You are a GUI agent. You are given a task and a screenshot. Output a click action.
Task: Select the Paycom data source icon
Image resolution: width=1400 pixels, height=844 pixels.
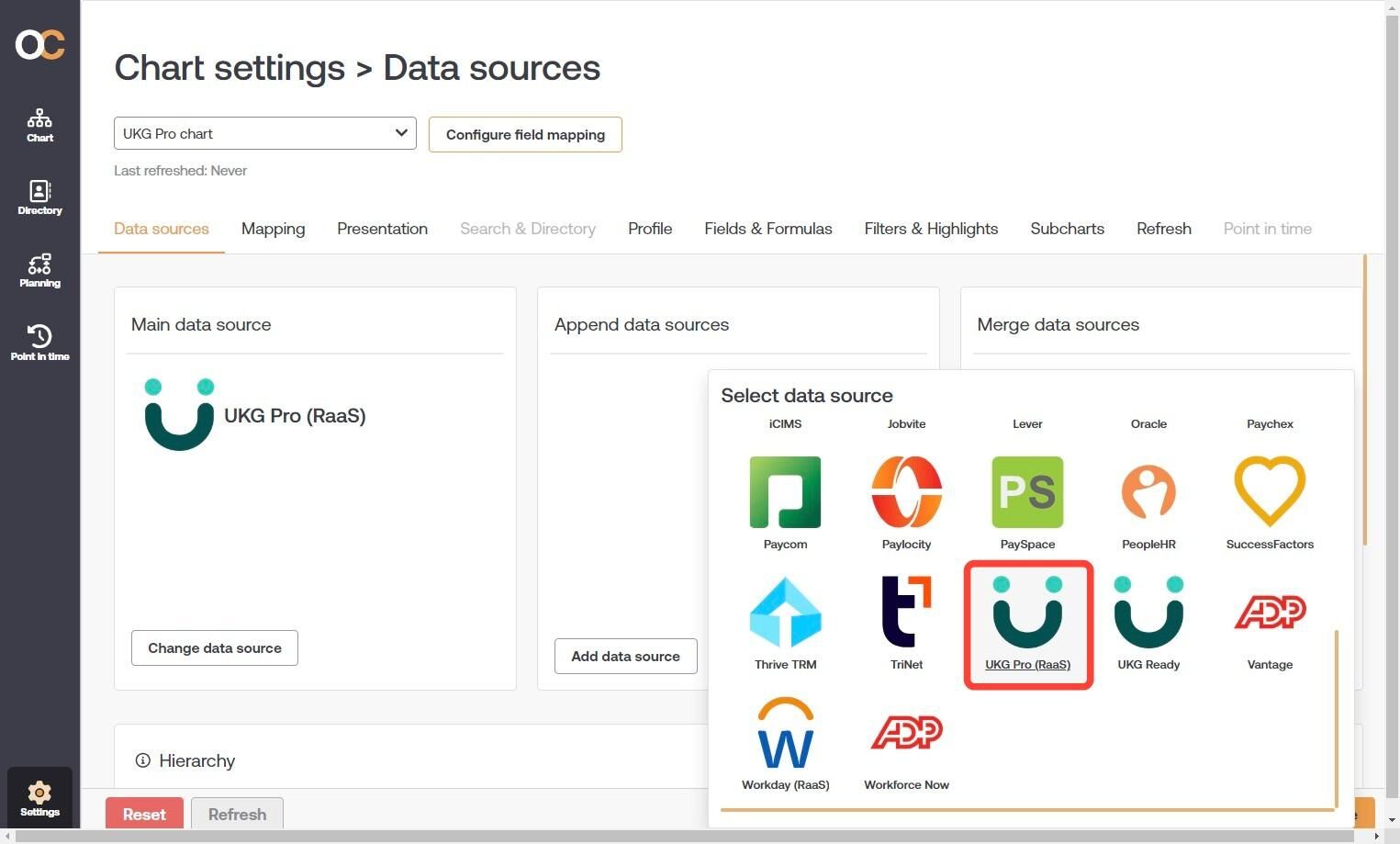(x=785, y=492)
